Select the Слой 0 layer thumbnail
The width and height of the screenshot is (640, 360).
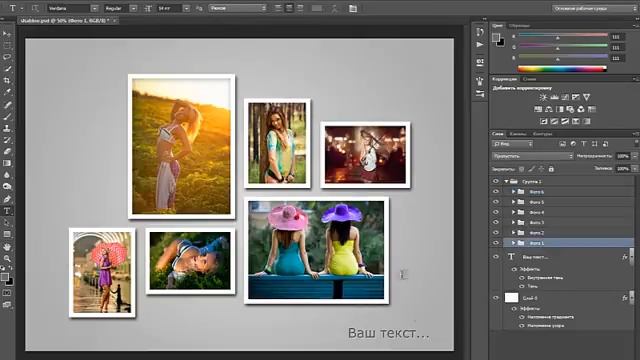(x=511, y=298)
